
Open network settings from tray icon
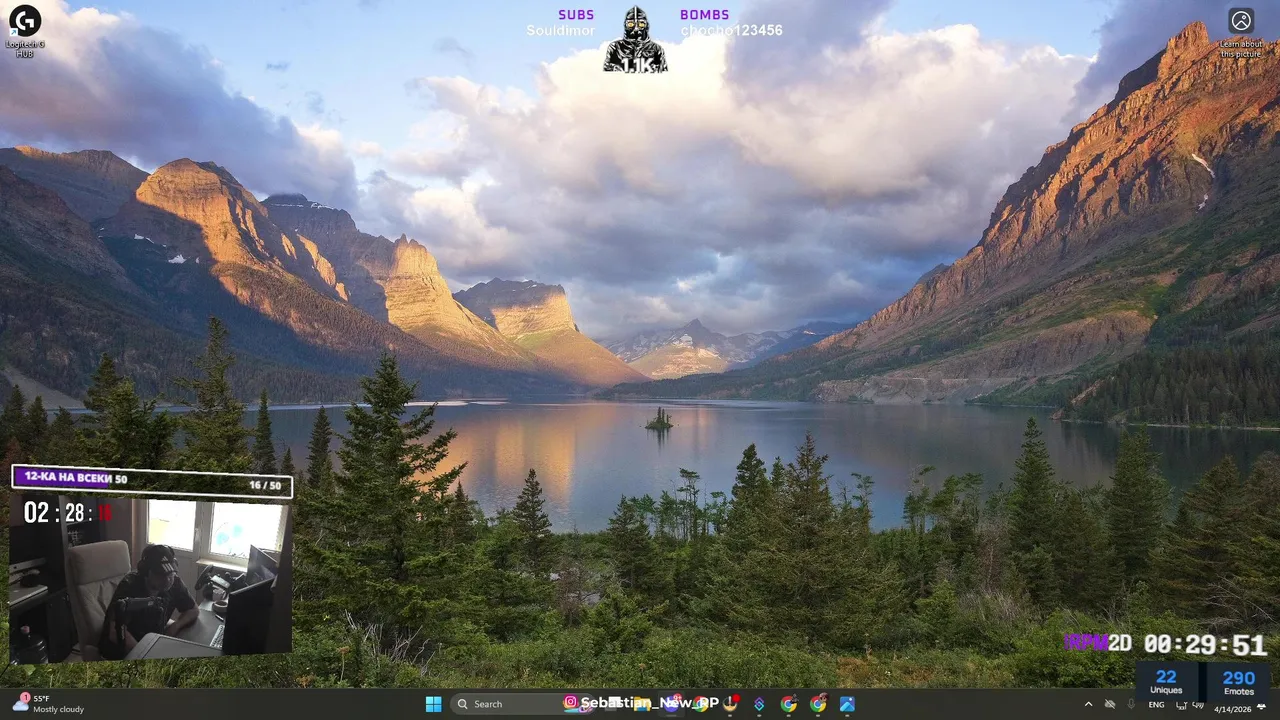tap(1181, 705)
